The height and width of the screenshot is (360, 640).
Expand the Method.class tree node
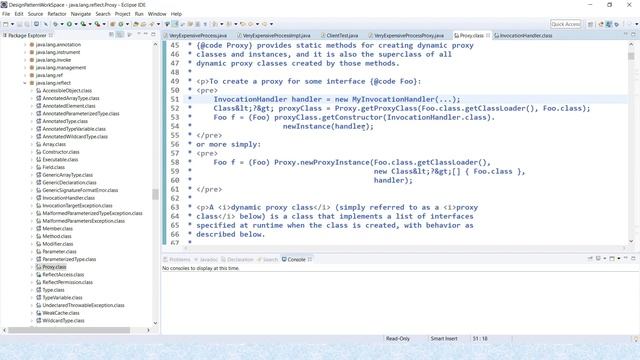click(32, 236)
